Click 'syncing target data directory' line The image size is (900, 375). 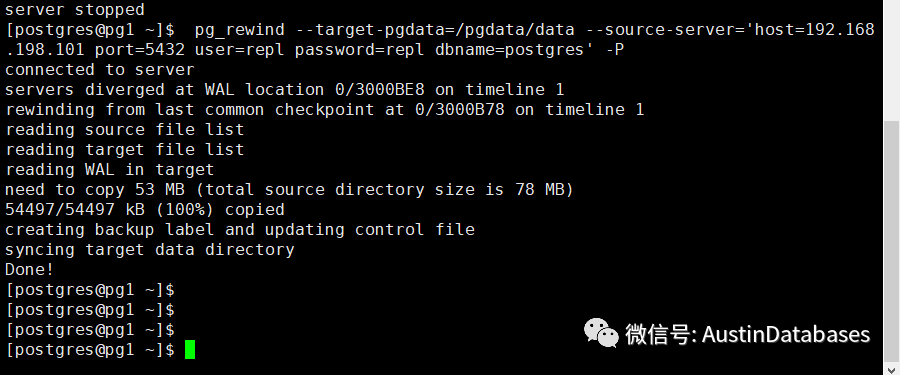pyautogui.click(x=150, y=250)
